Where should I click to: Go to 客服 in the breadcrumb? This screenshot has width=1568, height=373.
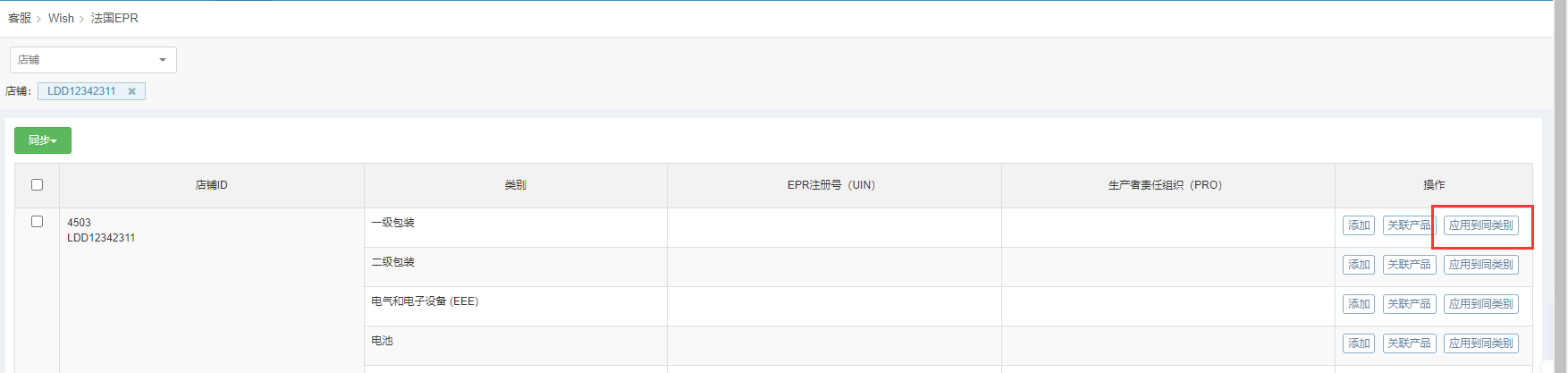pos(20,18)
